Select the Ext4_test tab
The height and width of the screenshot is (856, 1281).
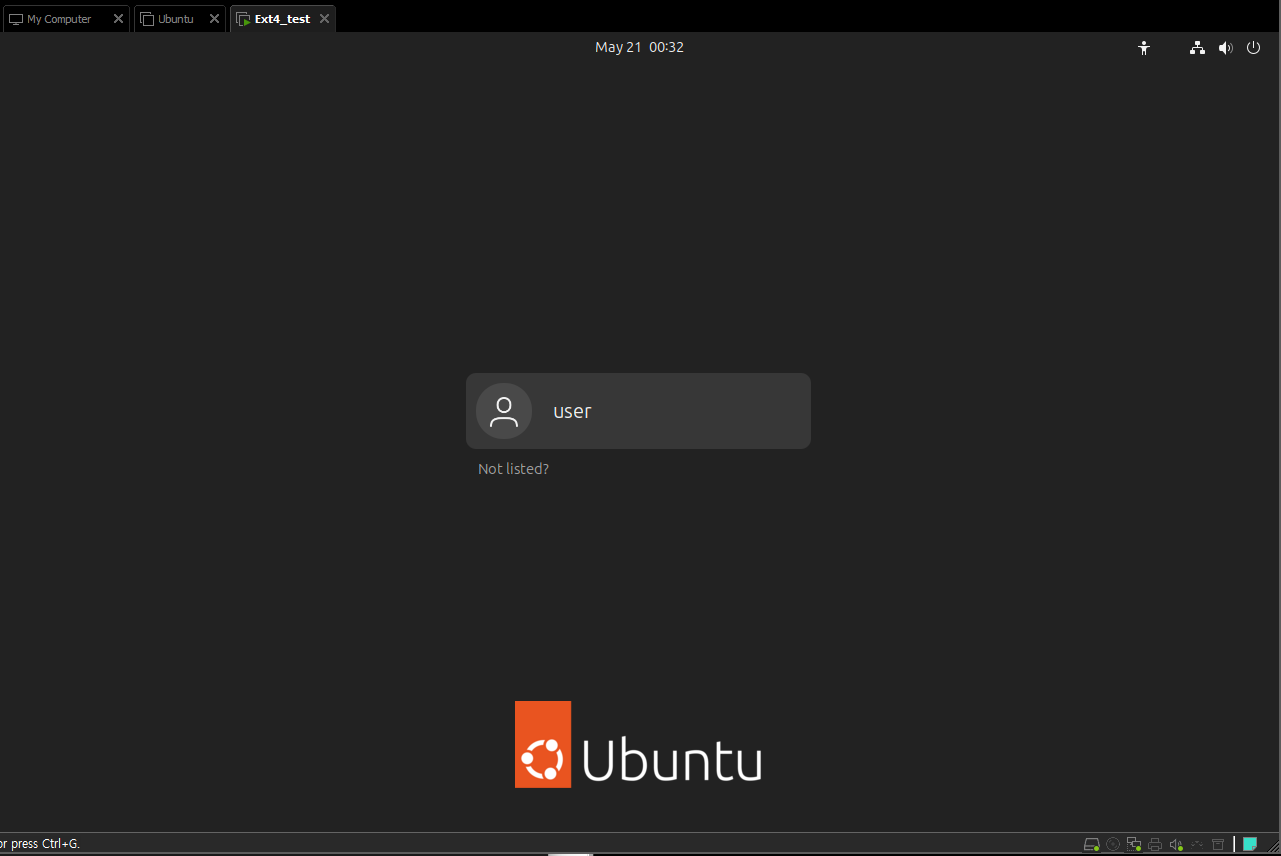(282, 19)
